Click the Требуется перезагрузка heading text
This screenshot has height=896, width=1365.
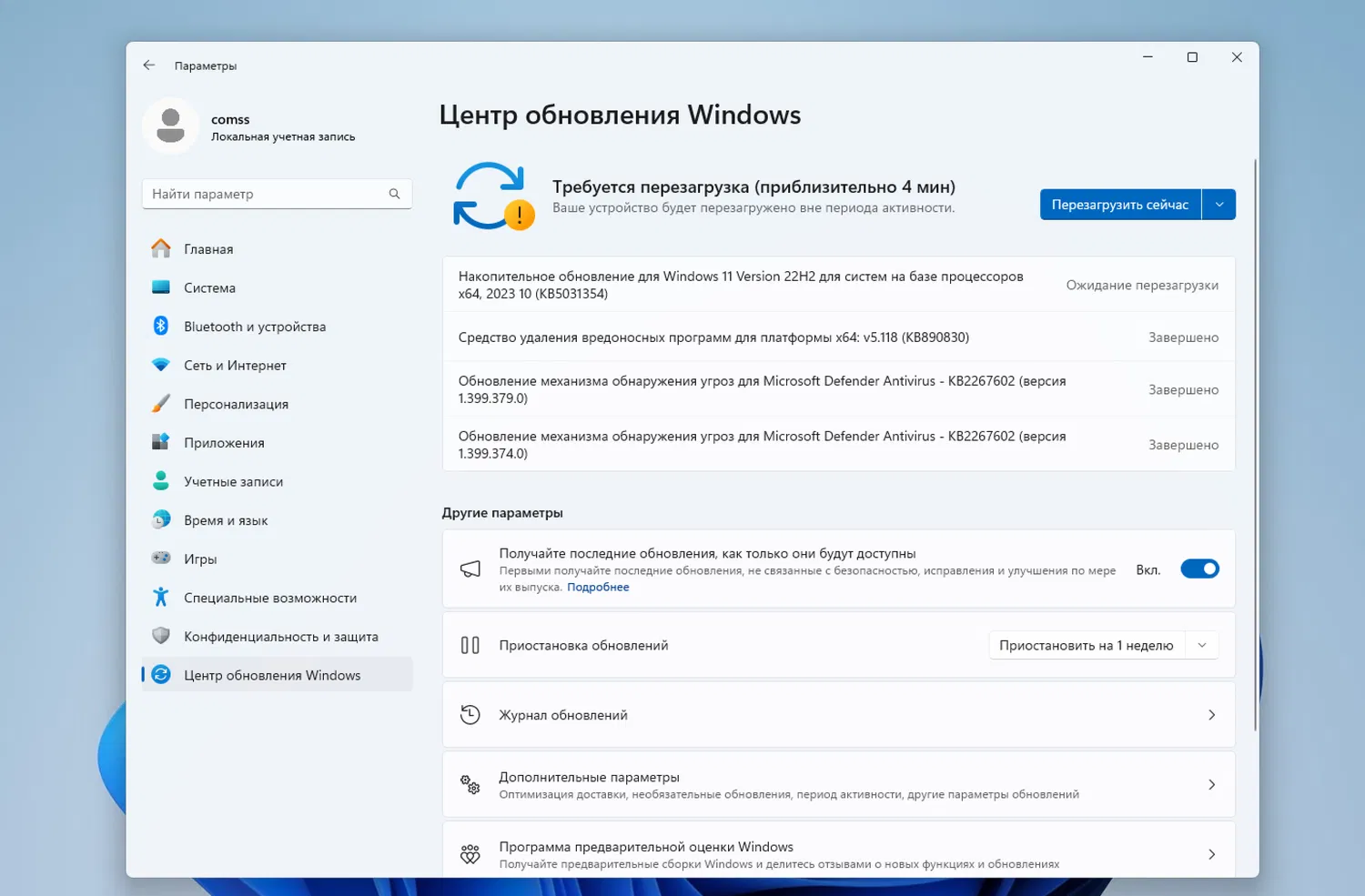pos(753,186)
